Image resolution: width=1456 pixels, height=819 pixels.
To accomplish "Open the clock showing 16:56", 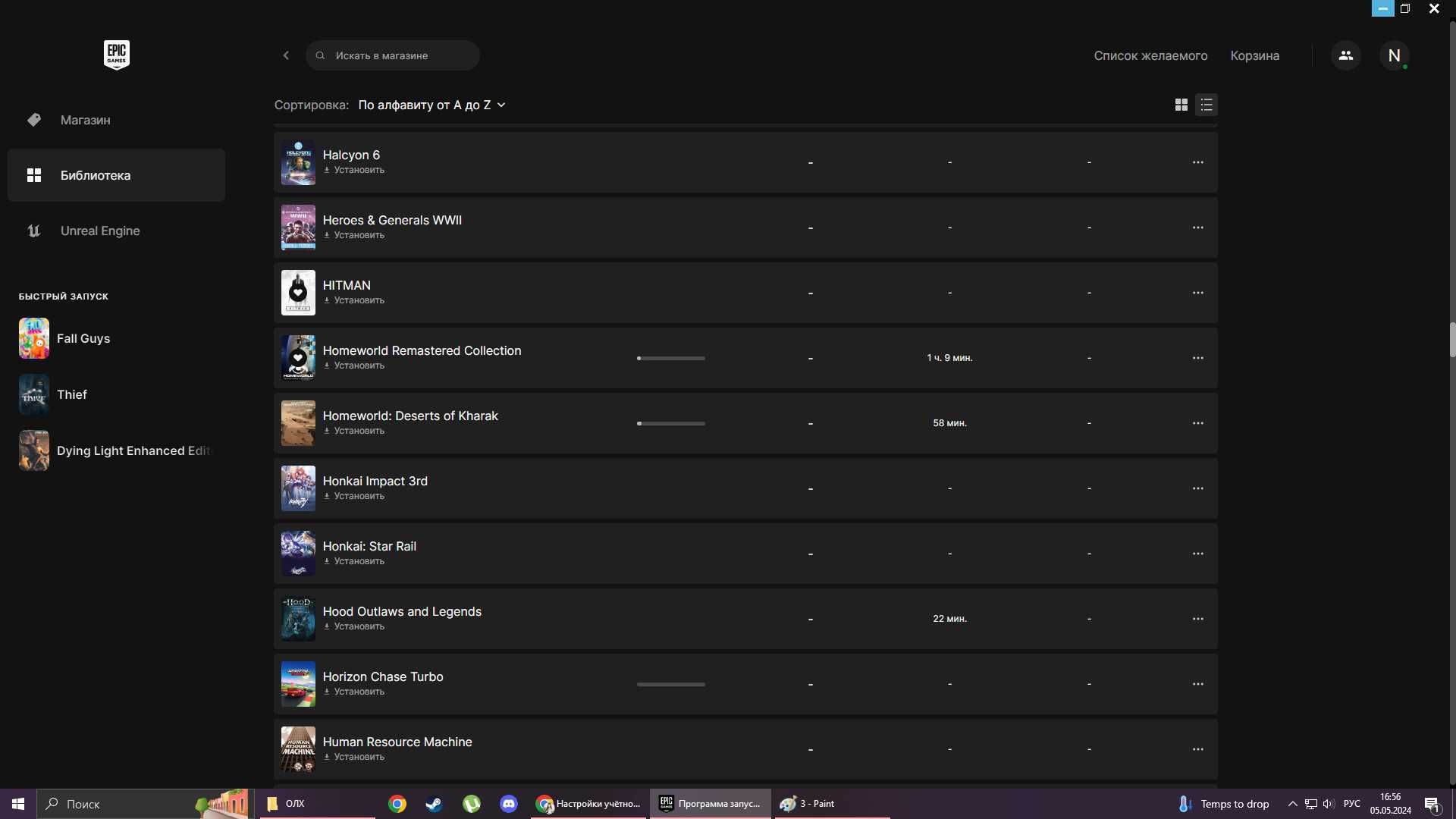I will 1390,804.
